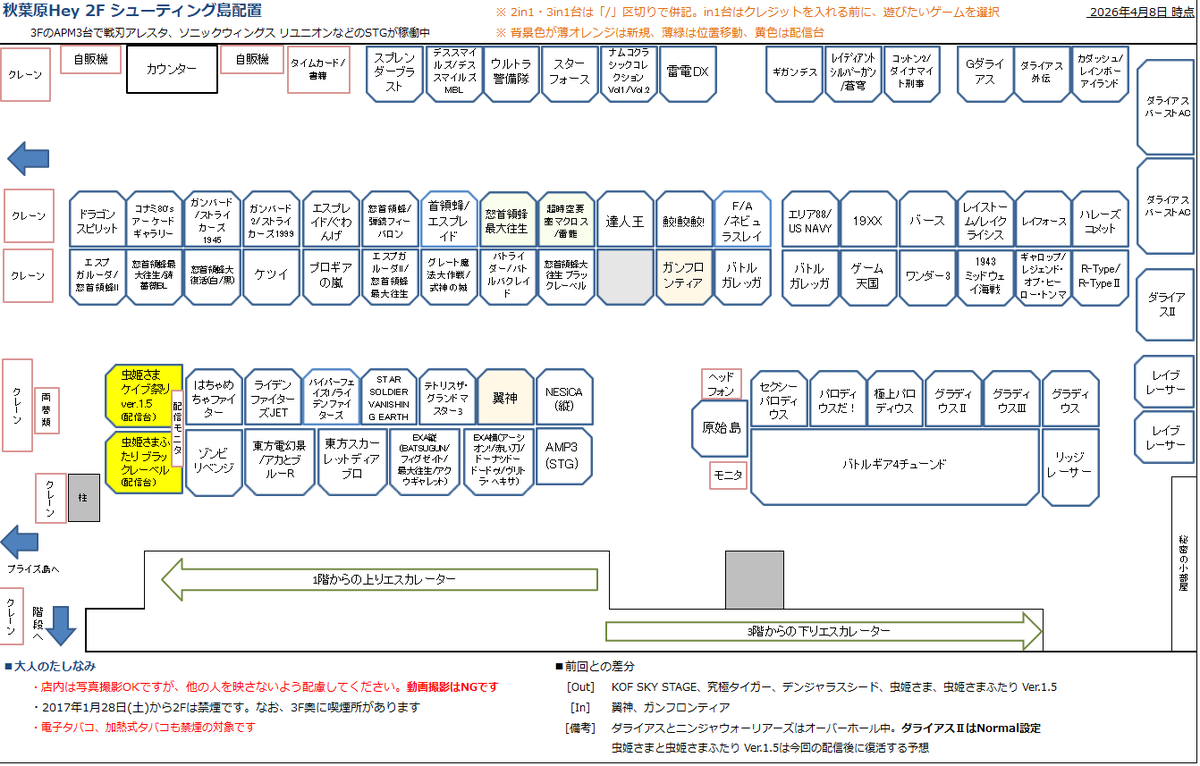
Task: Select the タイムカード/書類 box
Action: pyautogui.click(x=318, y=73)
